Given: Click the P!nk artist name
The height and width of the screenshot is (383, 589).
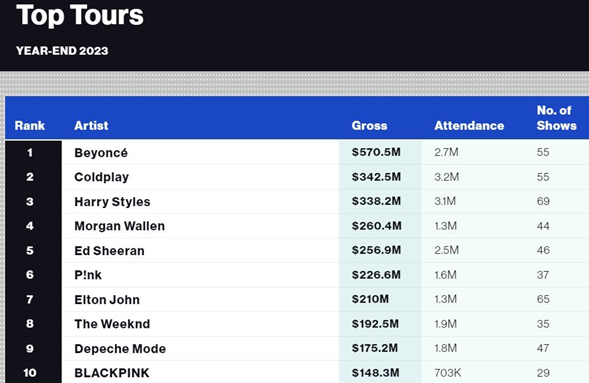Looking at the screenshot, I should tap(88, 275).
